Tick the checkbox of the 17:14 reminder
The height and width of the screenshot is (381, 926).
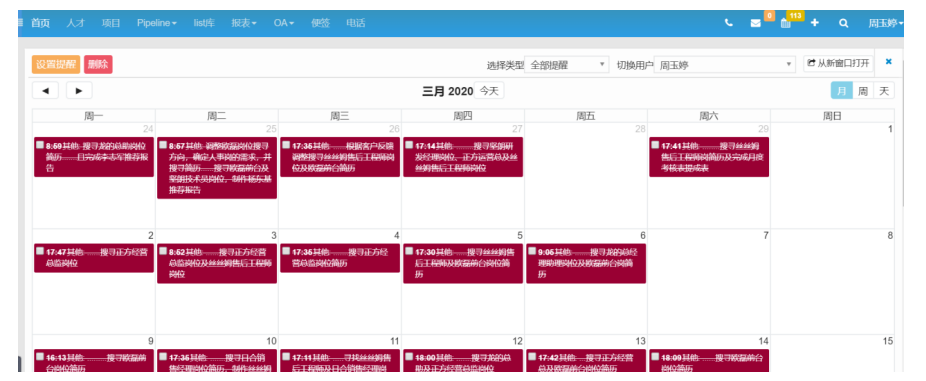pos(409,144)
